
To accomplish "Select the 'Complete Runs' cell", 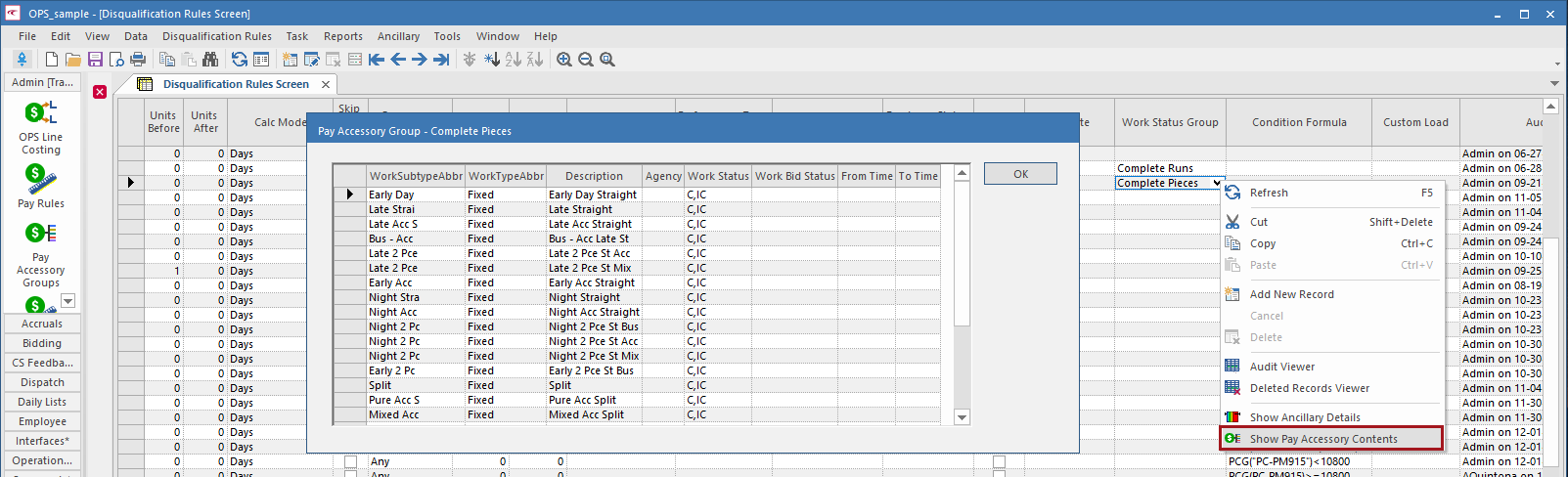I will (x=1170, y=168).
